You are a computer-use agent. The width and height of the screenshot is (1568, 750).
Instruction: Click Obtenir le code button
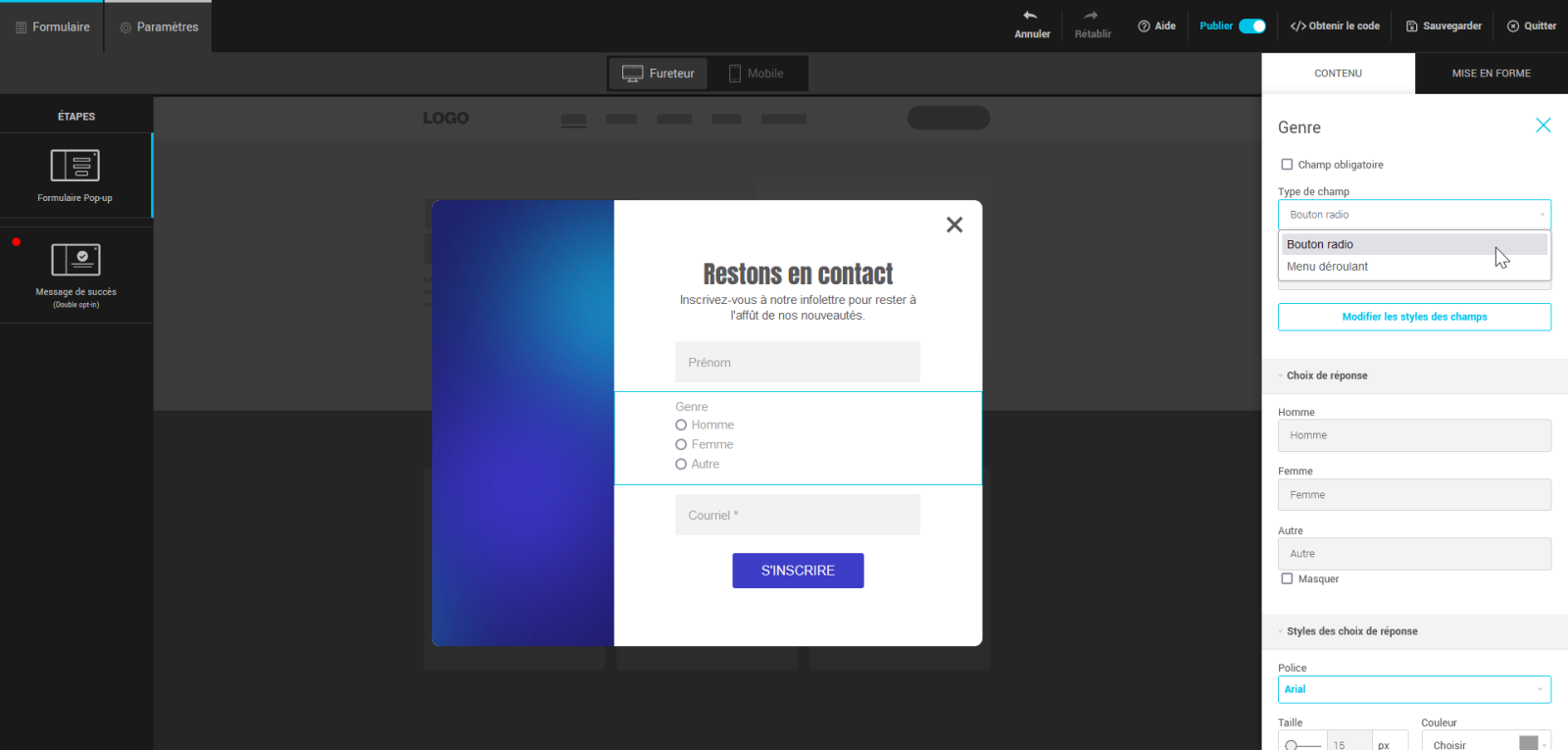1335,26
